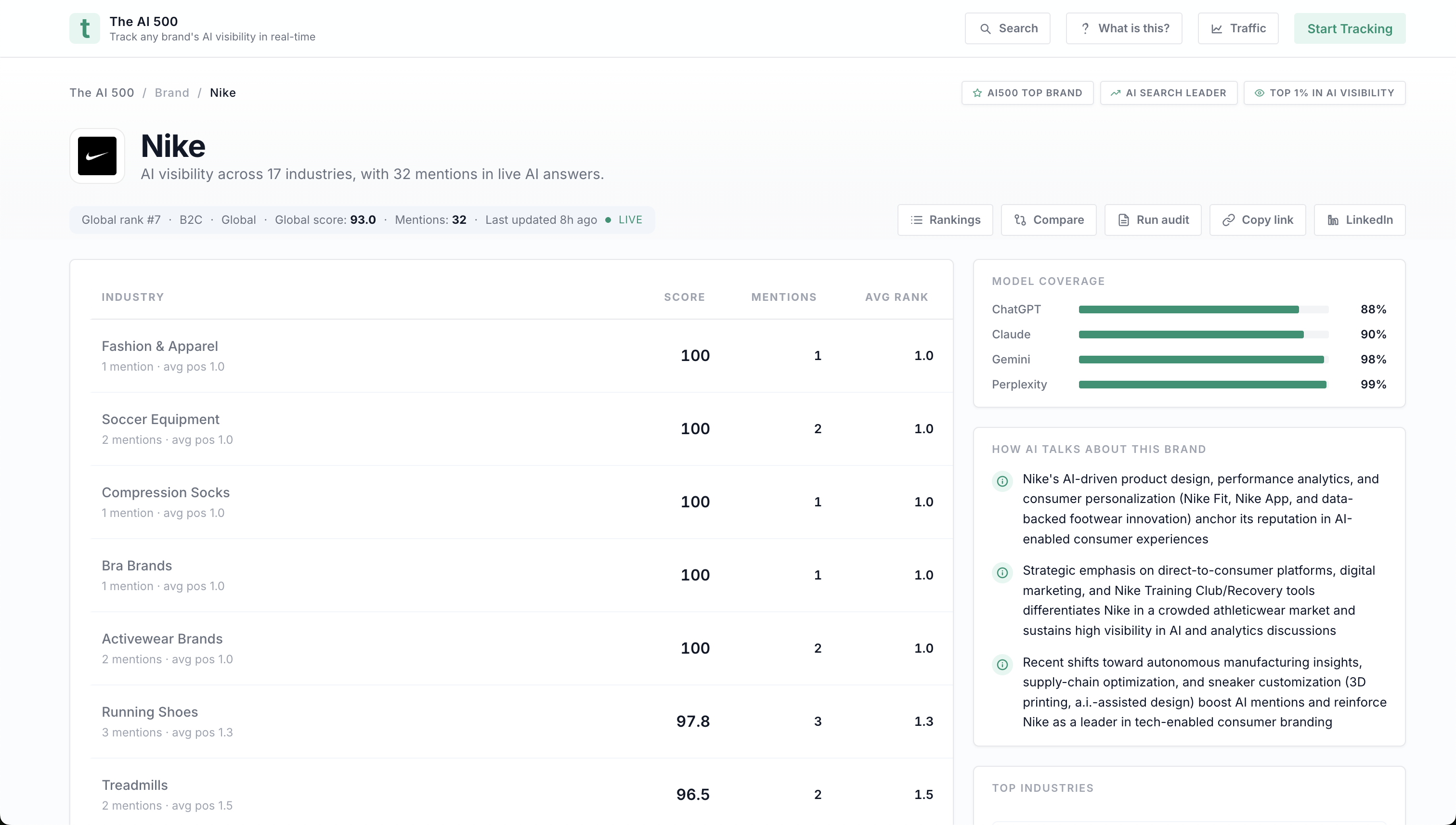Open the Running Shoes industry row
The image size is (1456, 825).
click(x=150, y=712)
